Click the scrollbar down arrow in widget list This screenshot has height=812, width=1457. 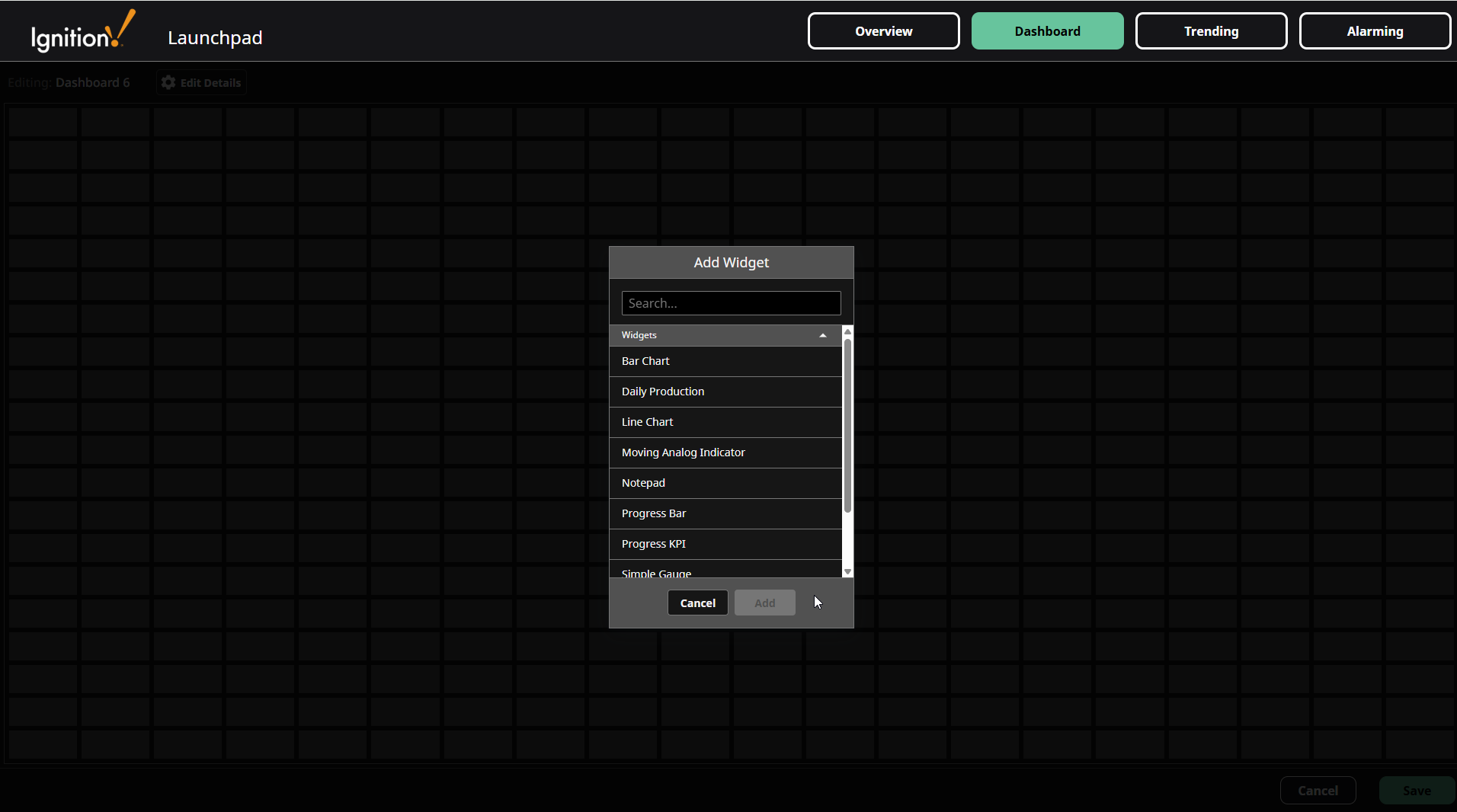pyautogui.click(x=847, y=571)
